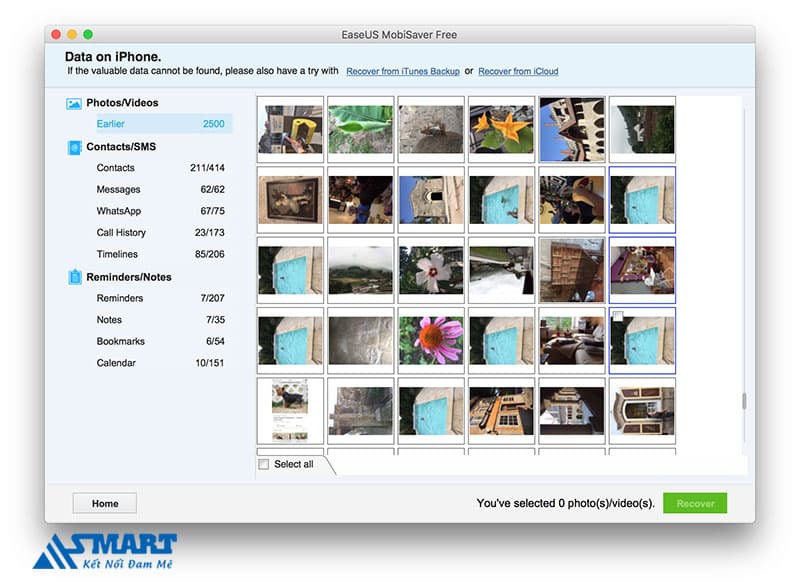
Task: Select Calendar in the sidebar
Action: 116,363
